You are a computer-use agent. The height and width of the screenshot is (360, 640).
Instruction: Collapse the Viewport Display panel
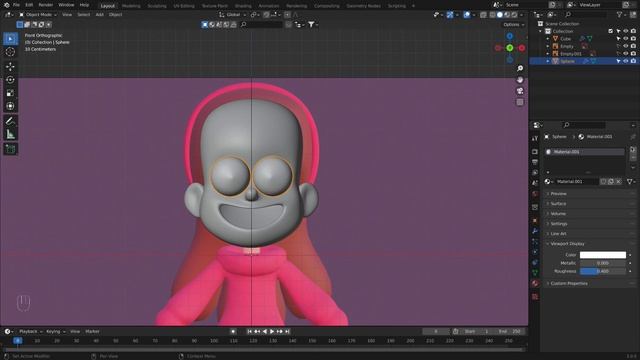(590, 244)
